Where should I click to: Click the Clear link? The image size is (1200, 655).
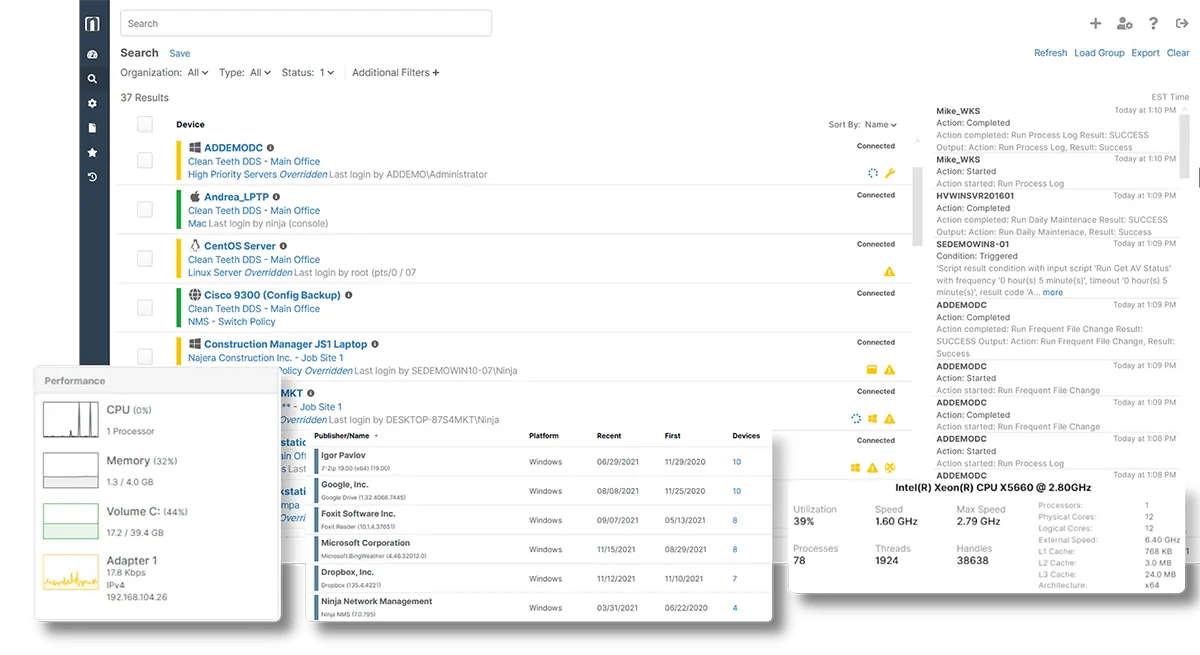pos(1179,53)
